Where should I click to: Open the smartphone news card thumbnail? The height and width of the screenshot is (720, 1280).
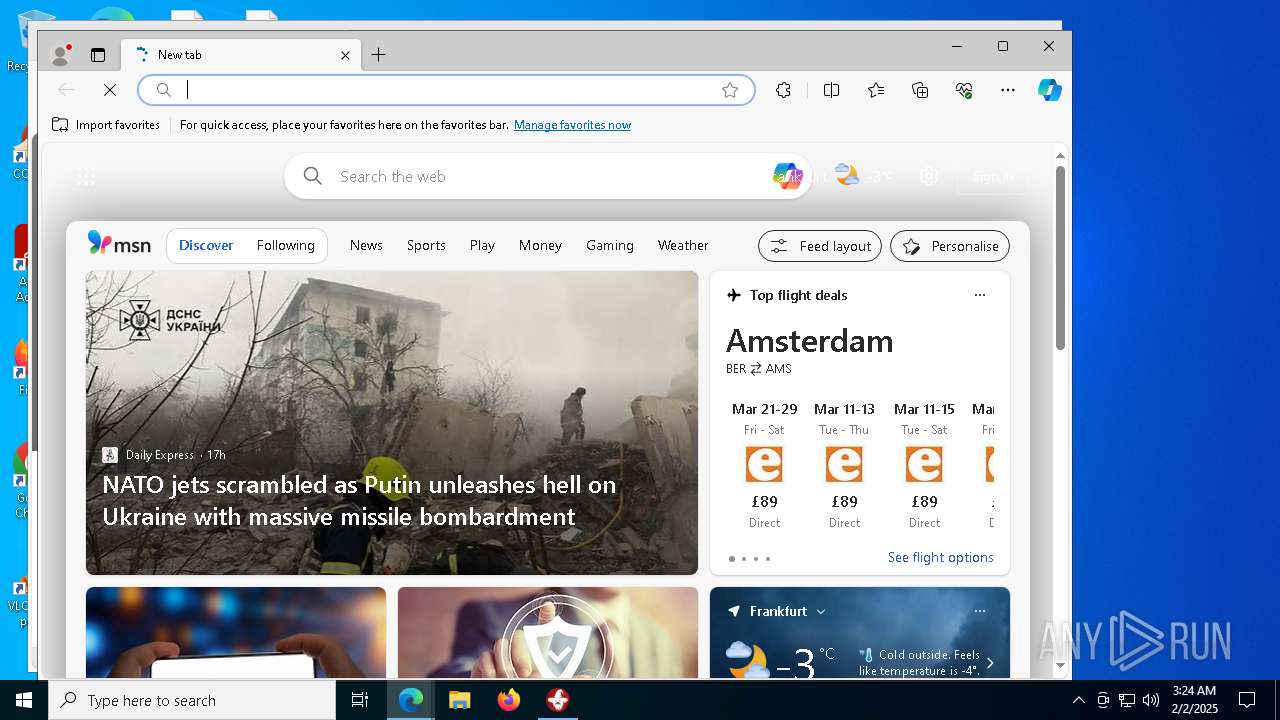point(236,633)
